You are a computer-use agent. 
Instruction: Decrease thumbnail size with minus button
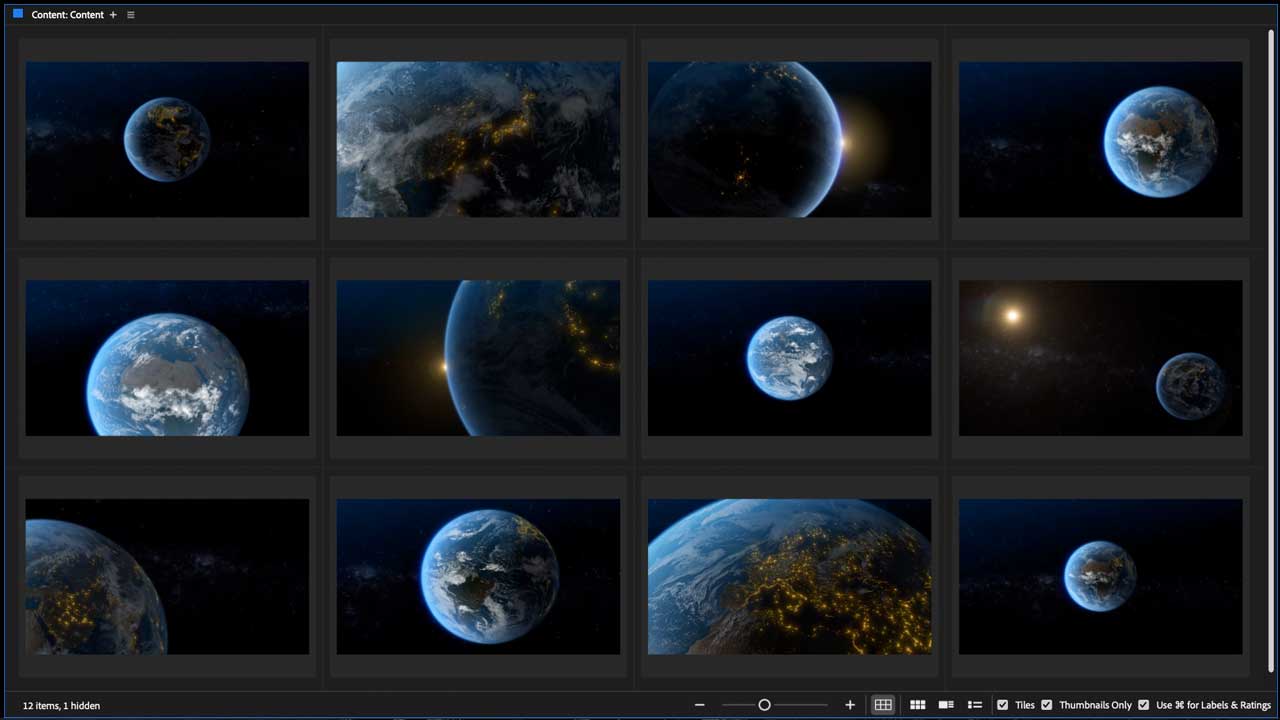[x=700, y=705]
